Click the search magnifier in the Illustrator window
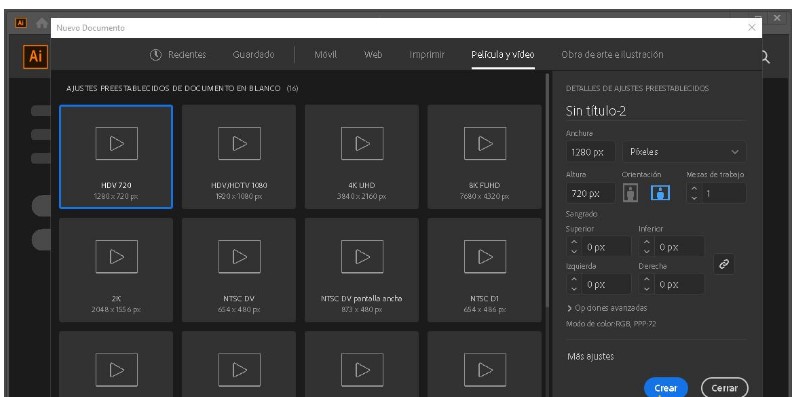The height and width of the screenshot is (397, 794). (765, 57)
